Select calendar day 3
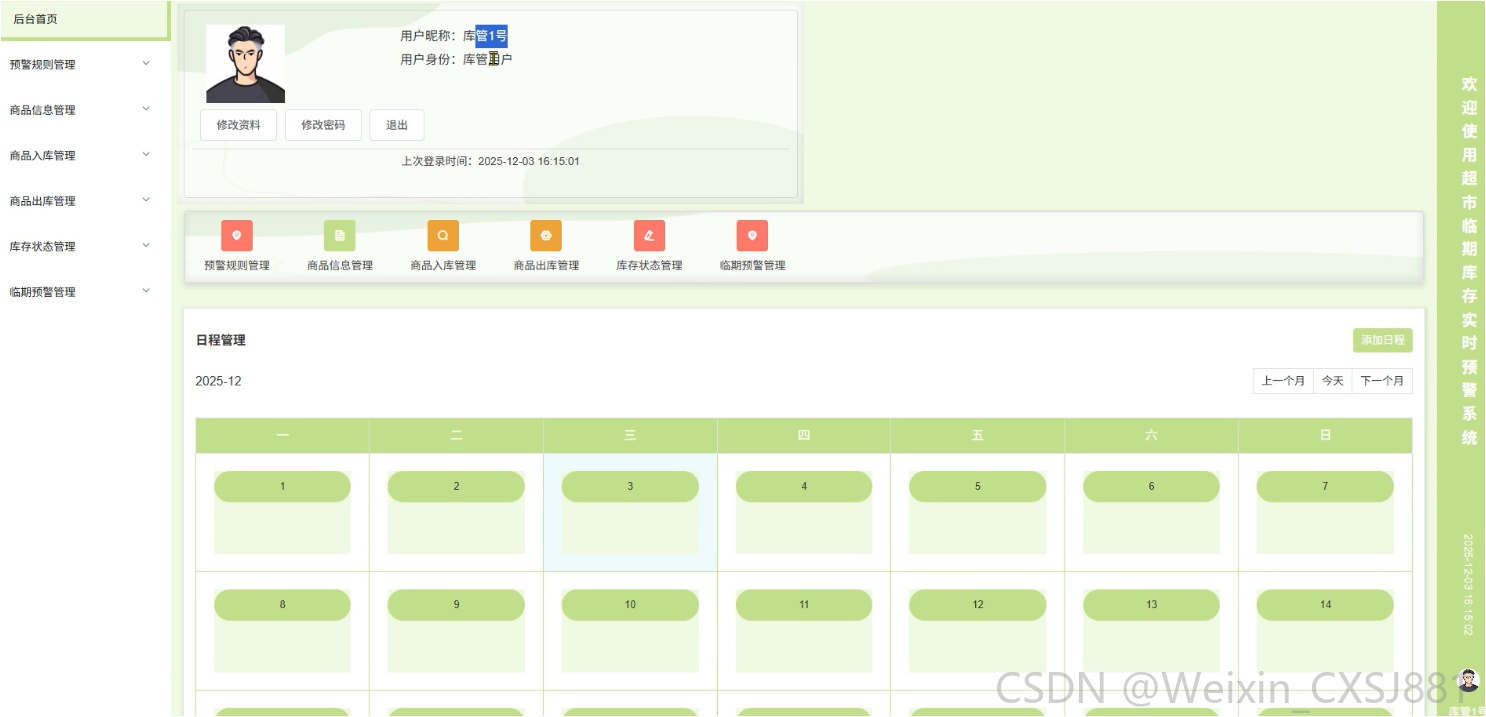The width and height of the screenshot is (1486, 717). point(630,487)
